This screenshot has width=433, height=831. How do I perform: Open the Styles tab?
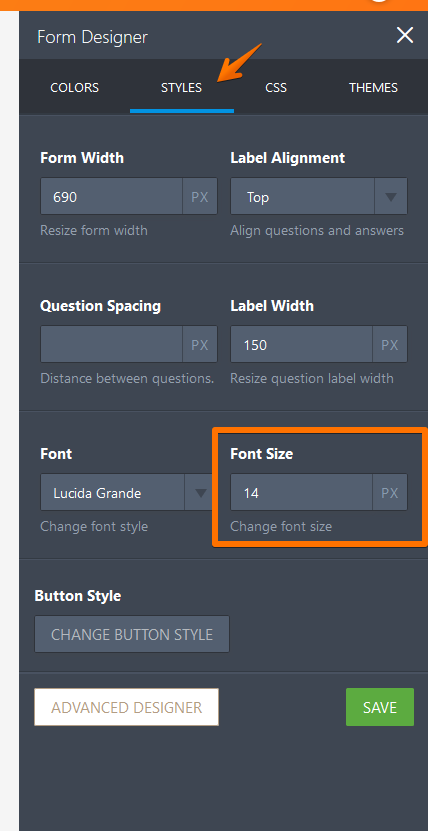[181, 87]
